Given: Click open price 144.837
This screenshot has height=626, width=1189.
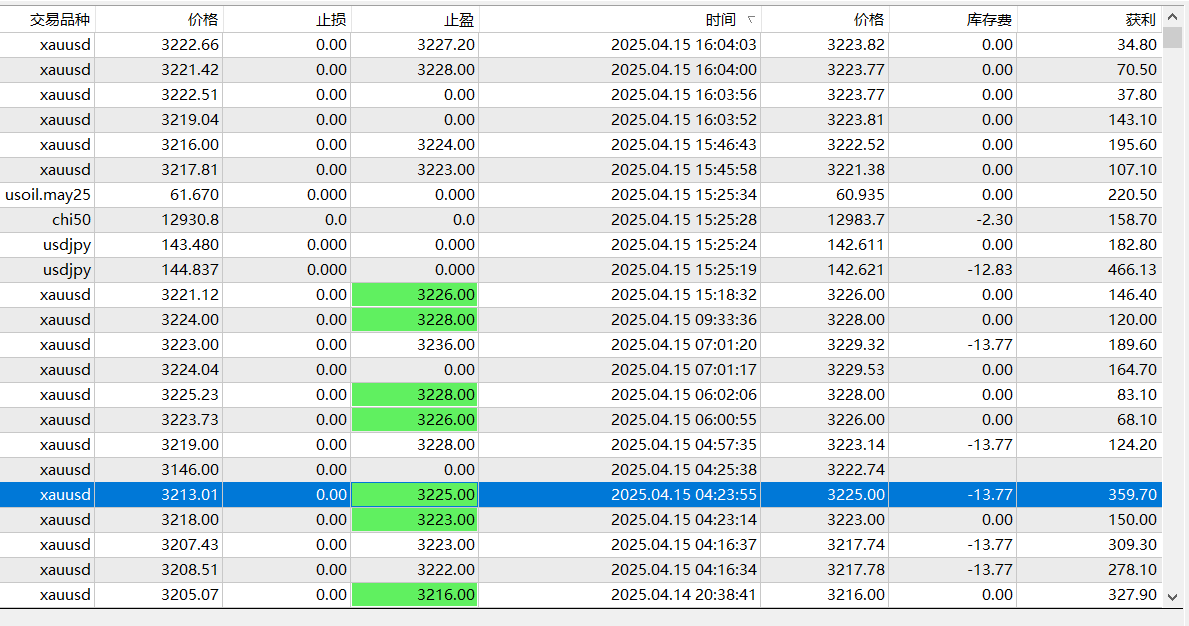Looking at the screenshot, I should pos(190,270).
